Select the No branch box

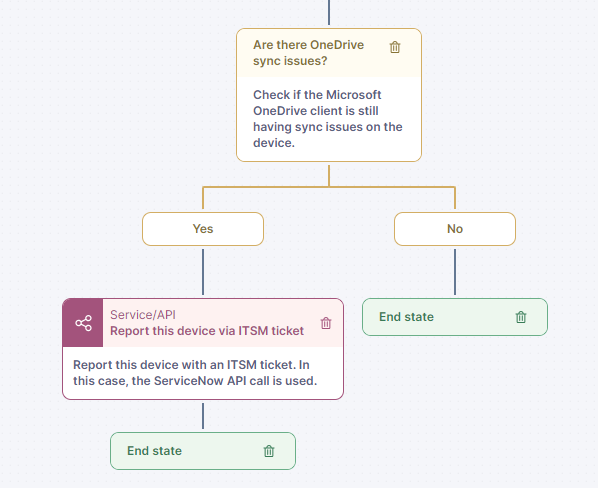pos(455,229)
